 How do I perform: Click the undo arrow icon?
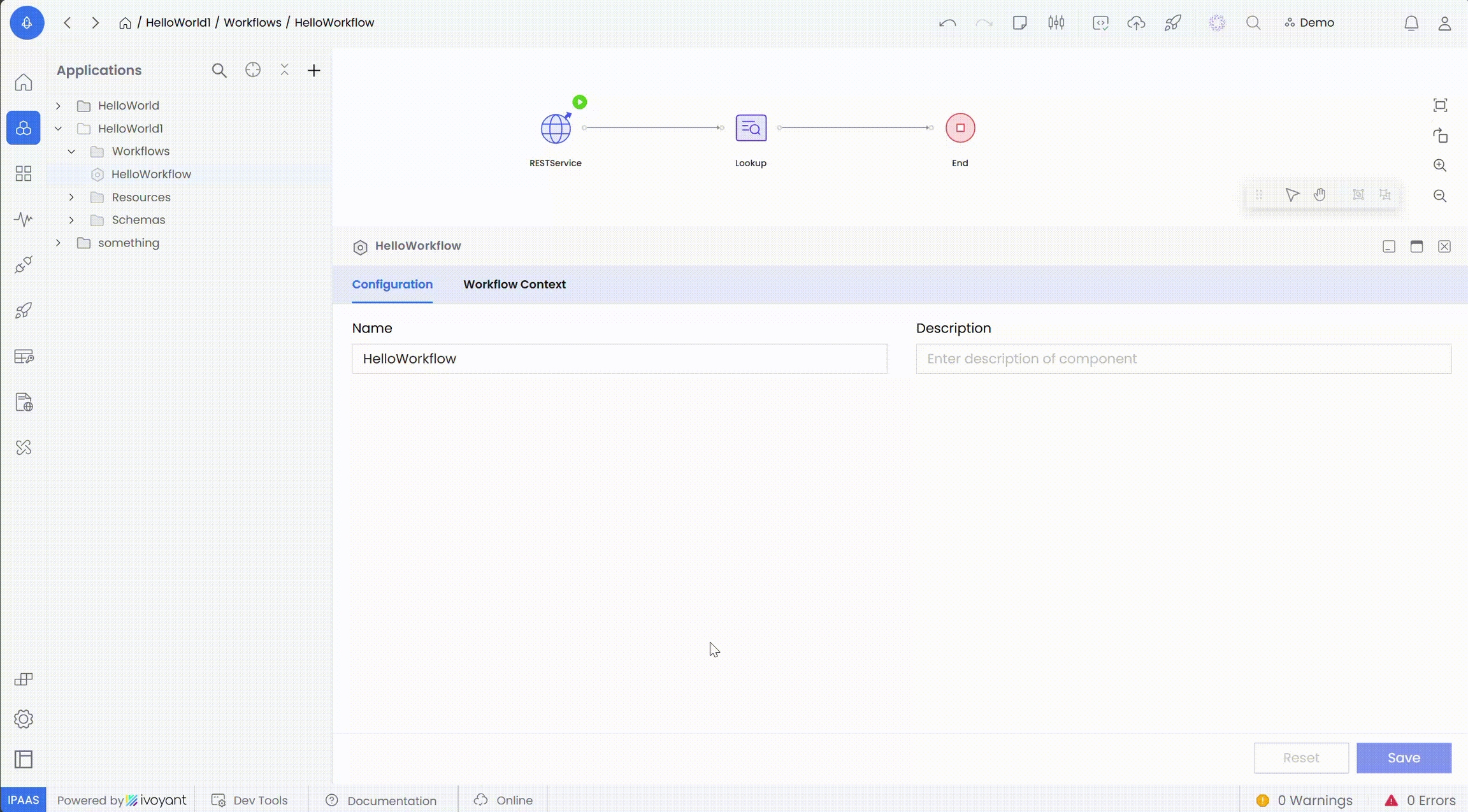point(947,23)
